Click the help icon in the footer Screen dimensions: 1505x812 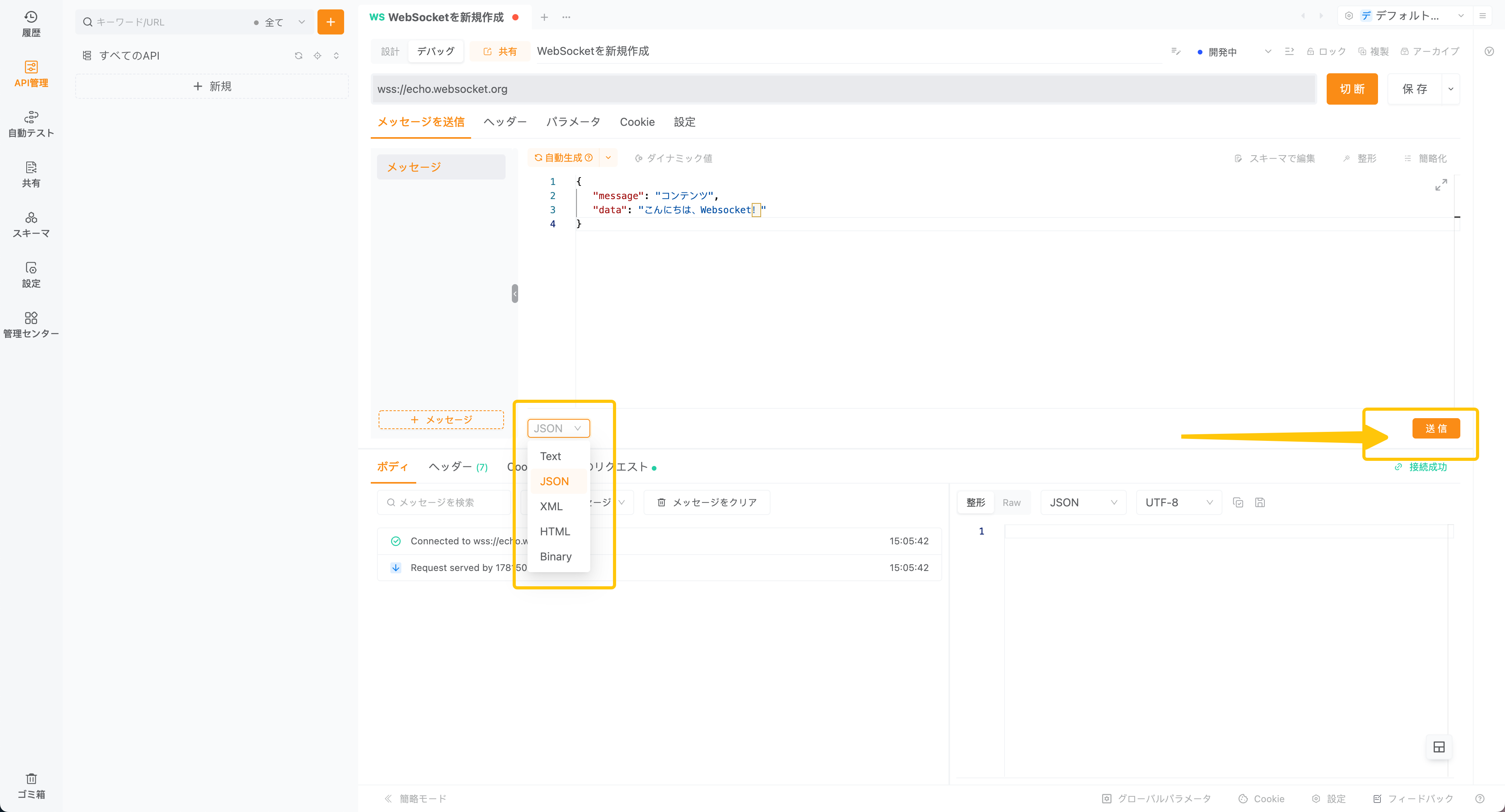tap(1480, 799)
